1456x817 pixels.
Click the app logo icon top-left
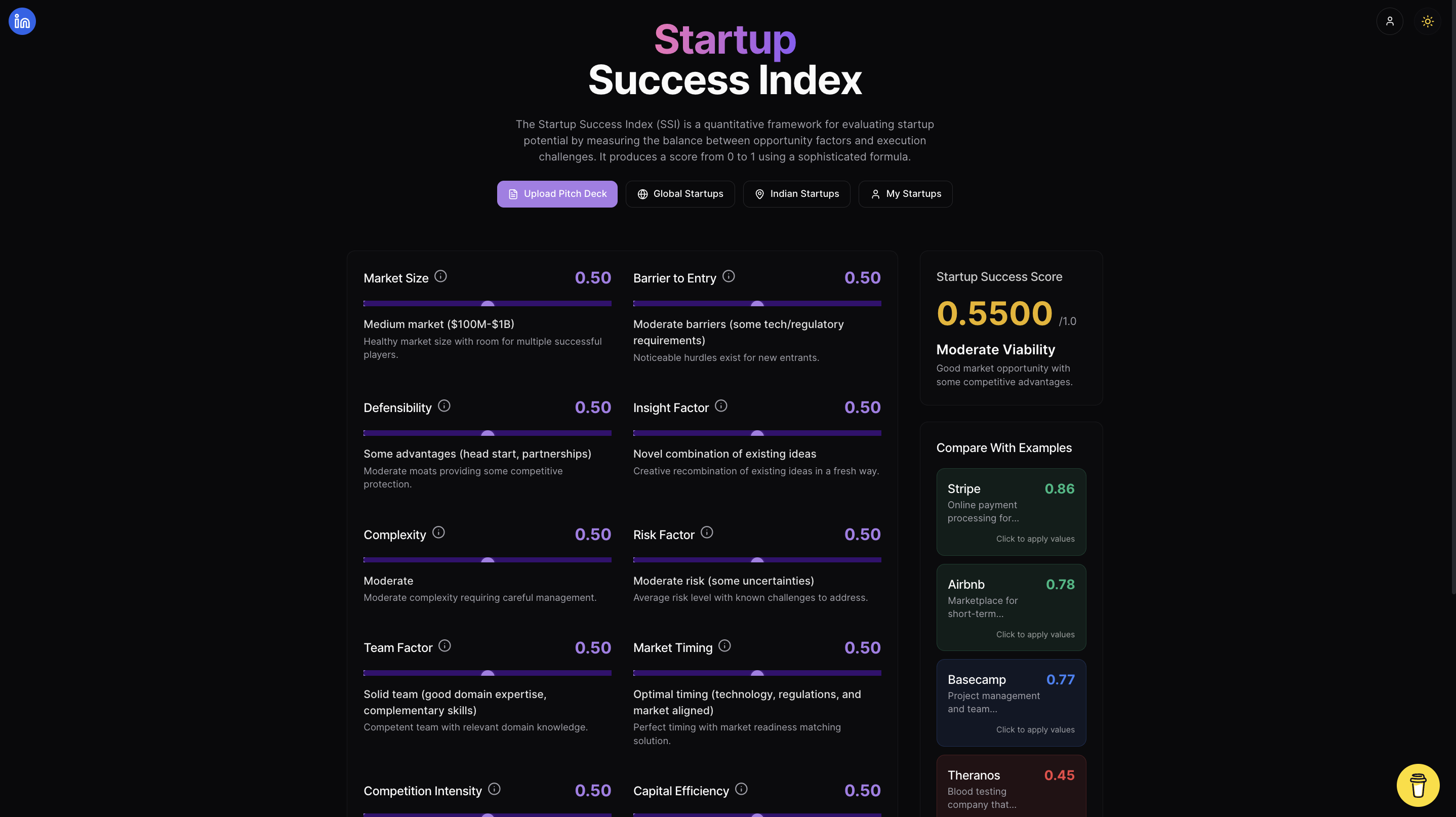pyautogui.click(x=21, y=21)
